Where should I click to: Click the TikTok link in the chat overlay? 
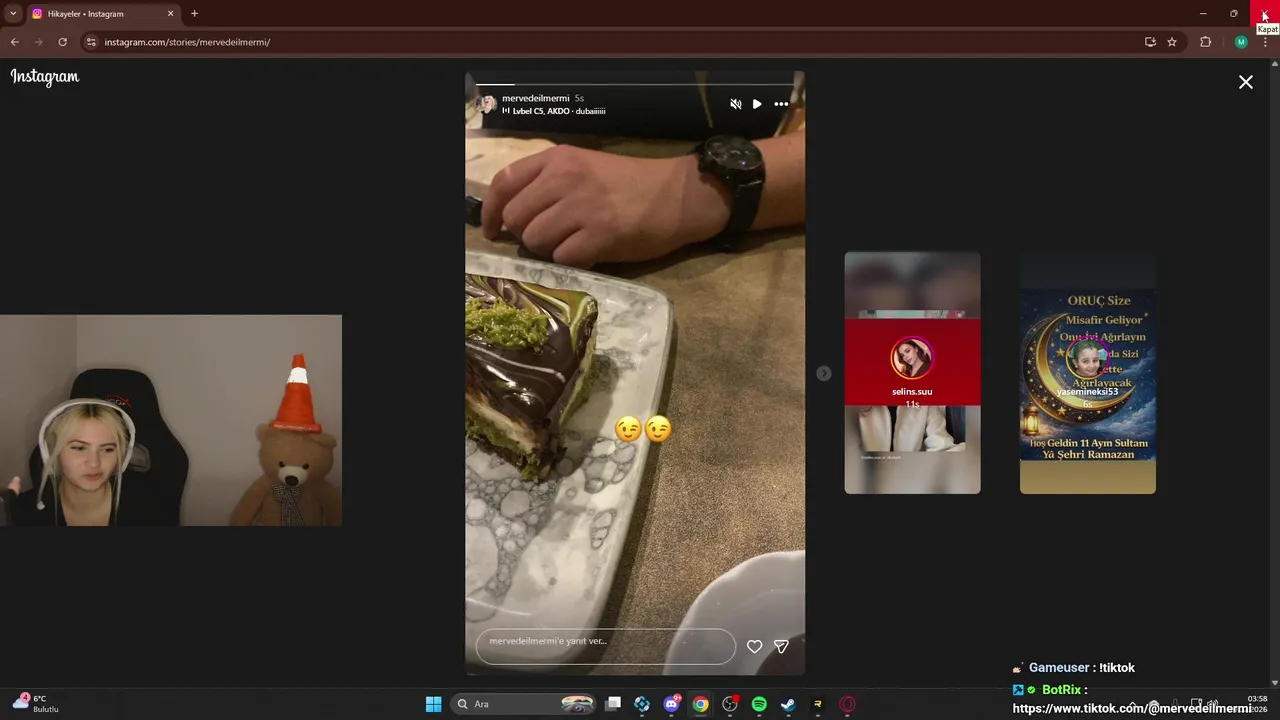pos(1131,708)
